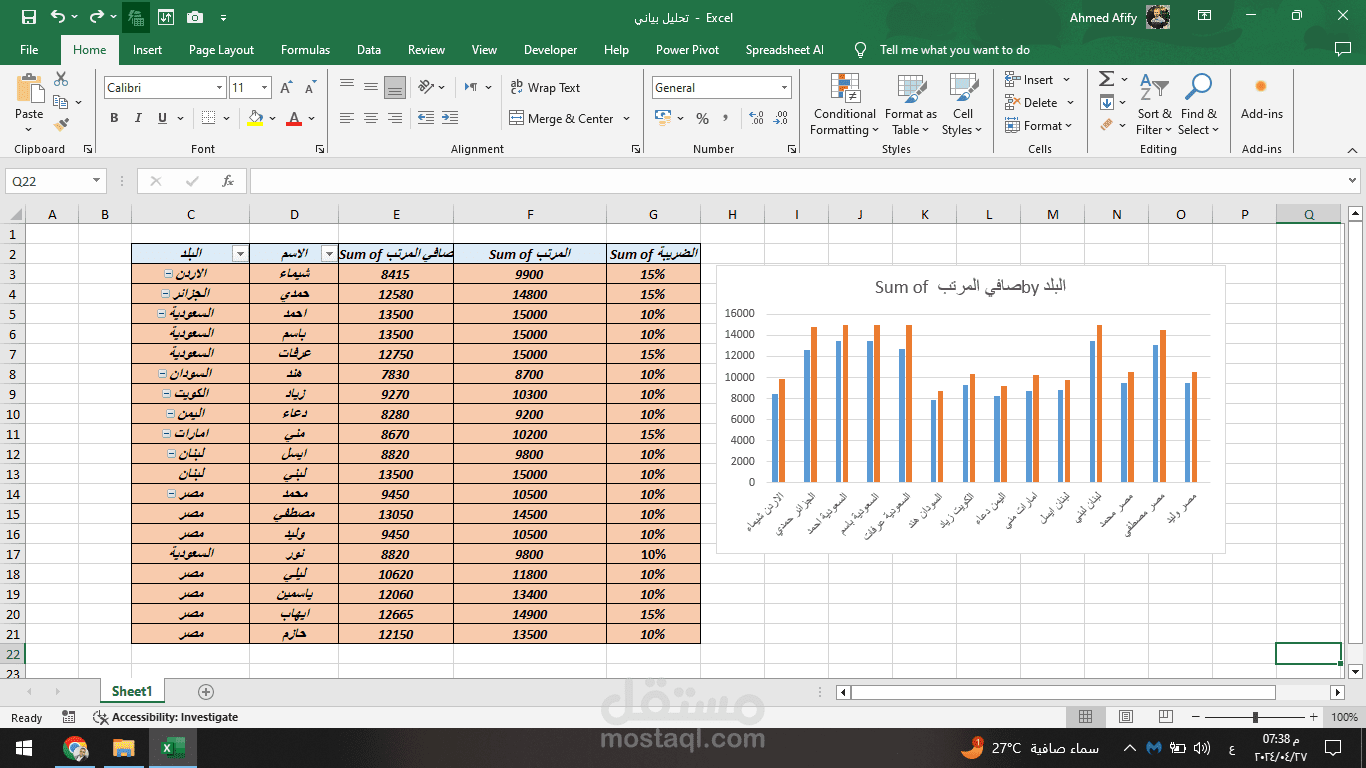Open Conditional Formatting options

[844, 105]
